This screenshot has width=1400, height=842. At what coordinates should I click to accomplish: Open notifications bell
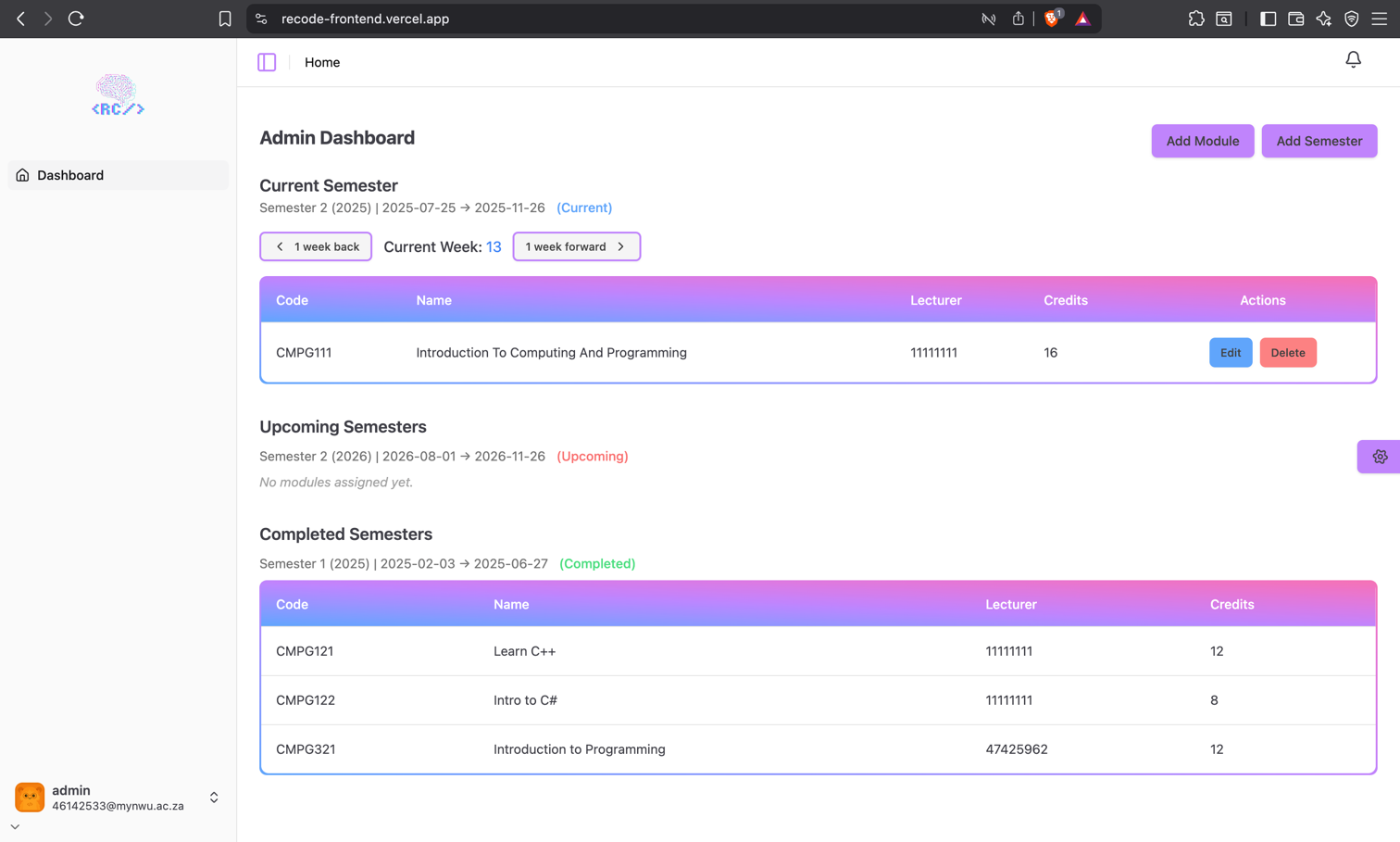[x=1353, y=60]
